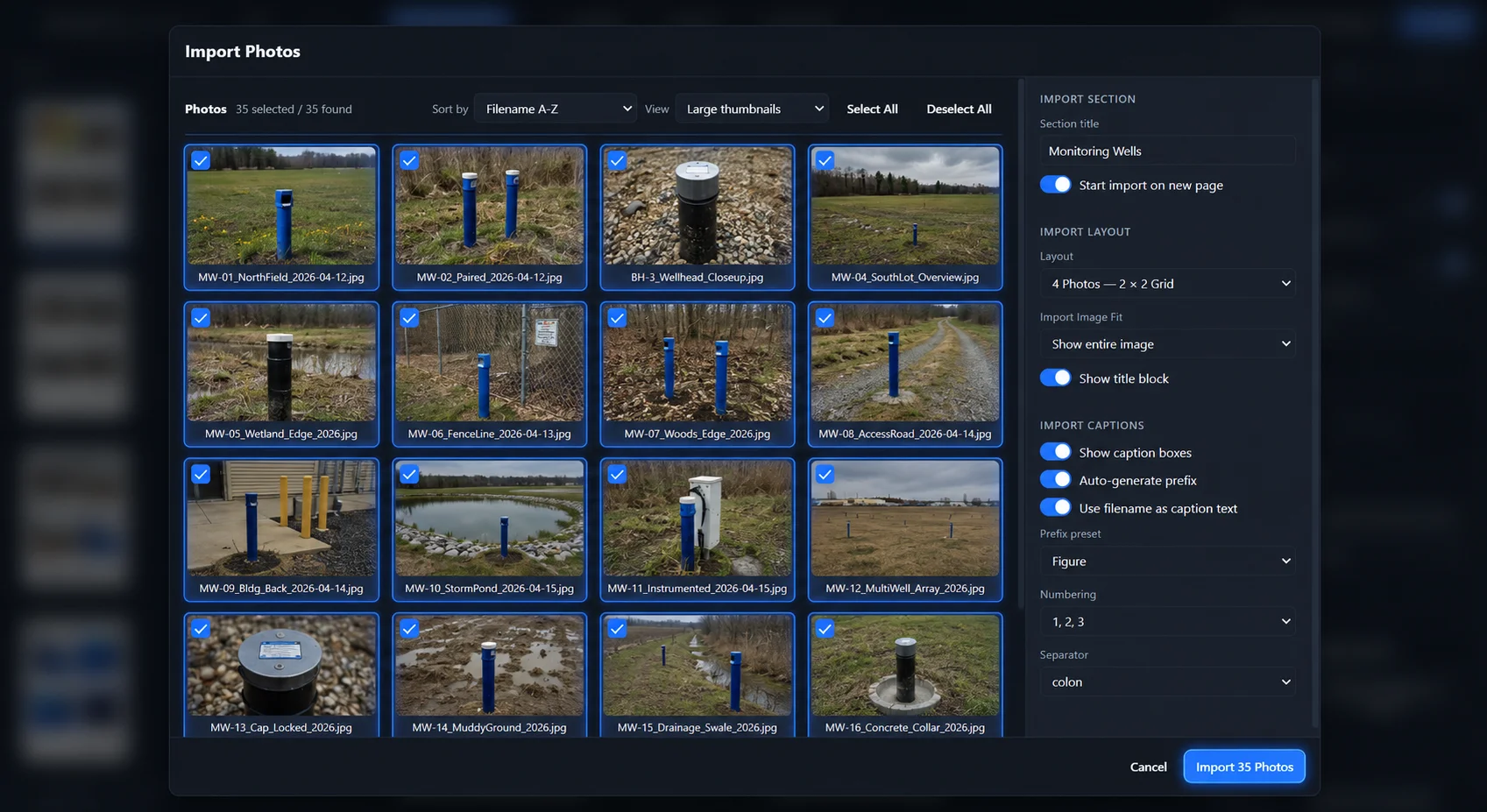Screen dimensions: 1487x812
Task: Turn off Show title block
Action: point(1055,378)
